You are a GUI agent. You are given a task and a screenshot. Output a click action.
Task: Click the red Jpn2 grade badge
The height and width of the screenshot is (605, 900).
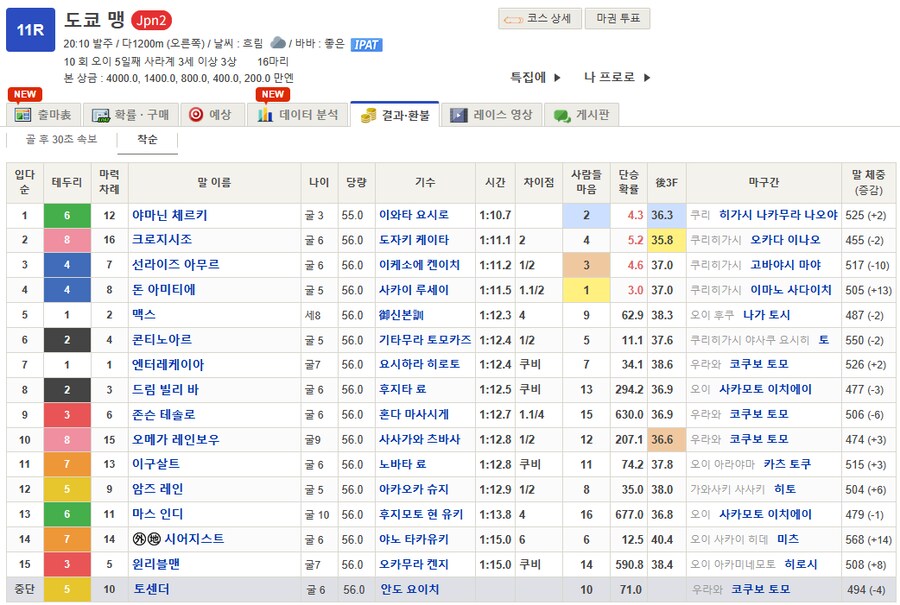[152, 20]
